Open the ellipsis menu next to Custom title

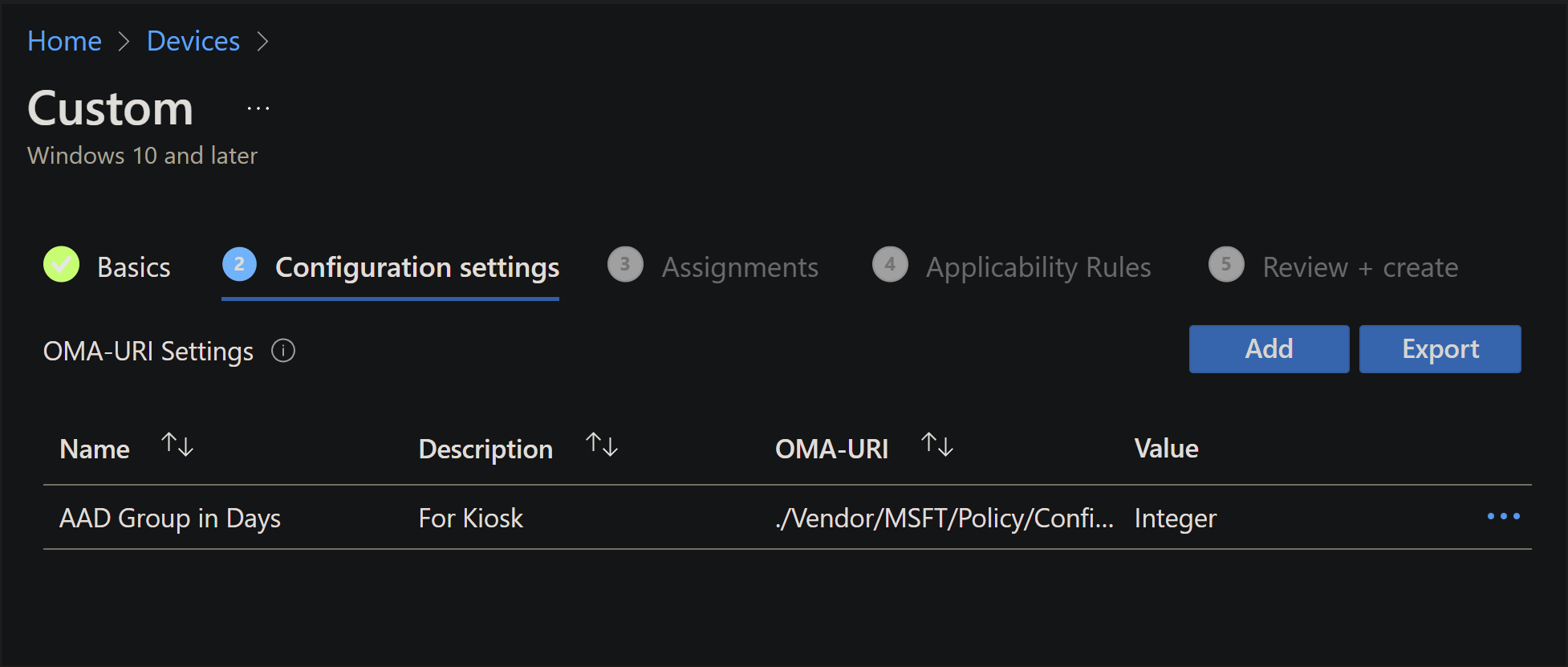(x=258, y=108)
